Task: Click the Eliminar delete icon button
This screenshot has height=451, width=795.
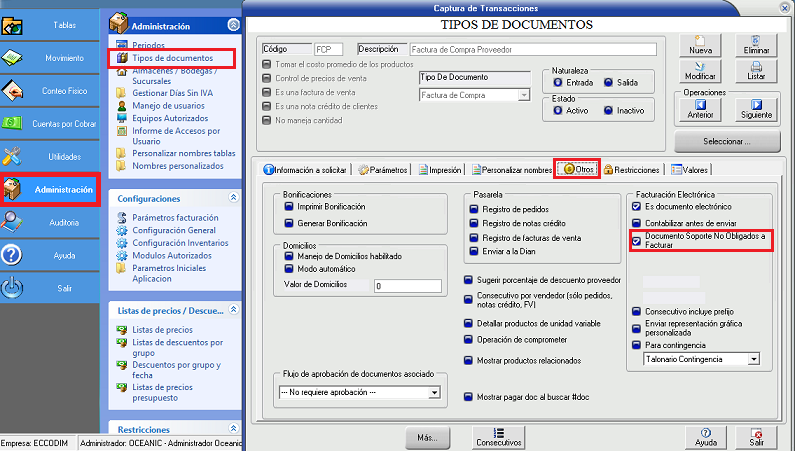Action: pyautogui.click(x=757, y=44)
